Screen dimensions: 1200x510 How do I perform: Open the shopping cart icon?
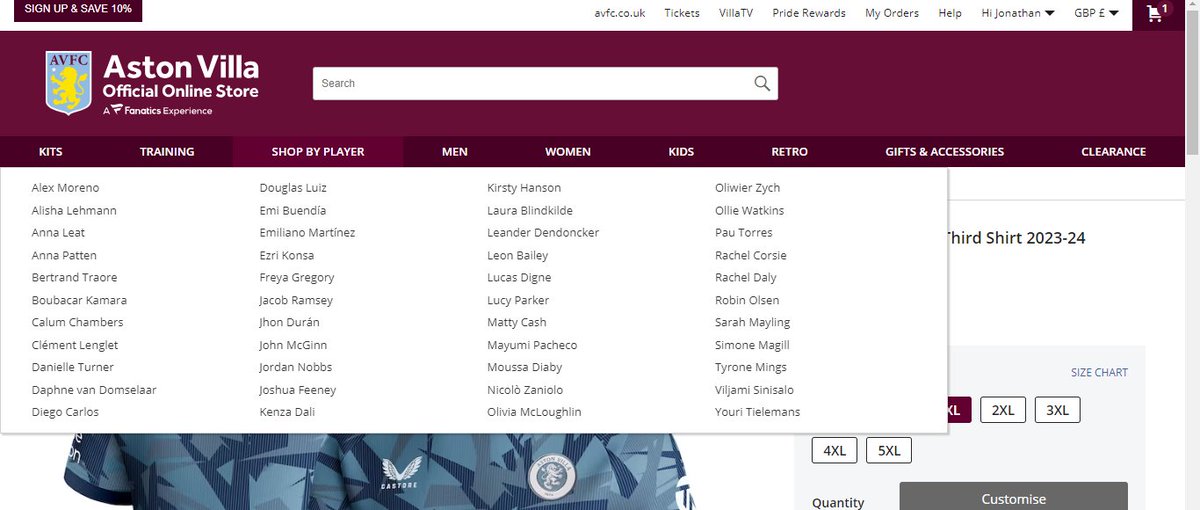coord(1156,13)
